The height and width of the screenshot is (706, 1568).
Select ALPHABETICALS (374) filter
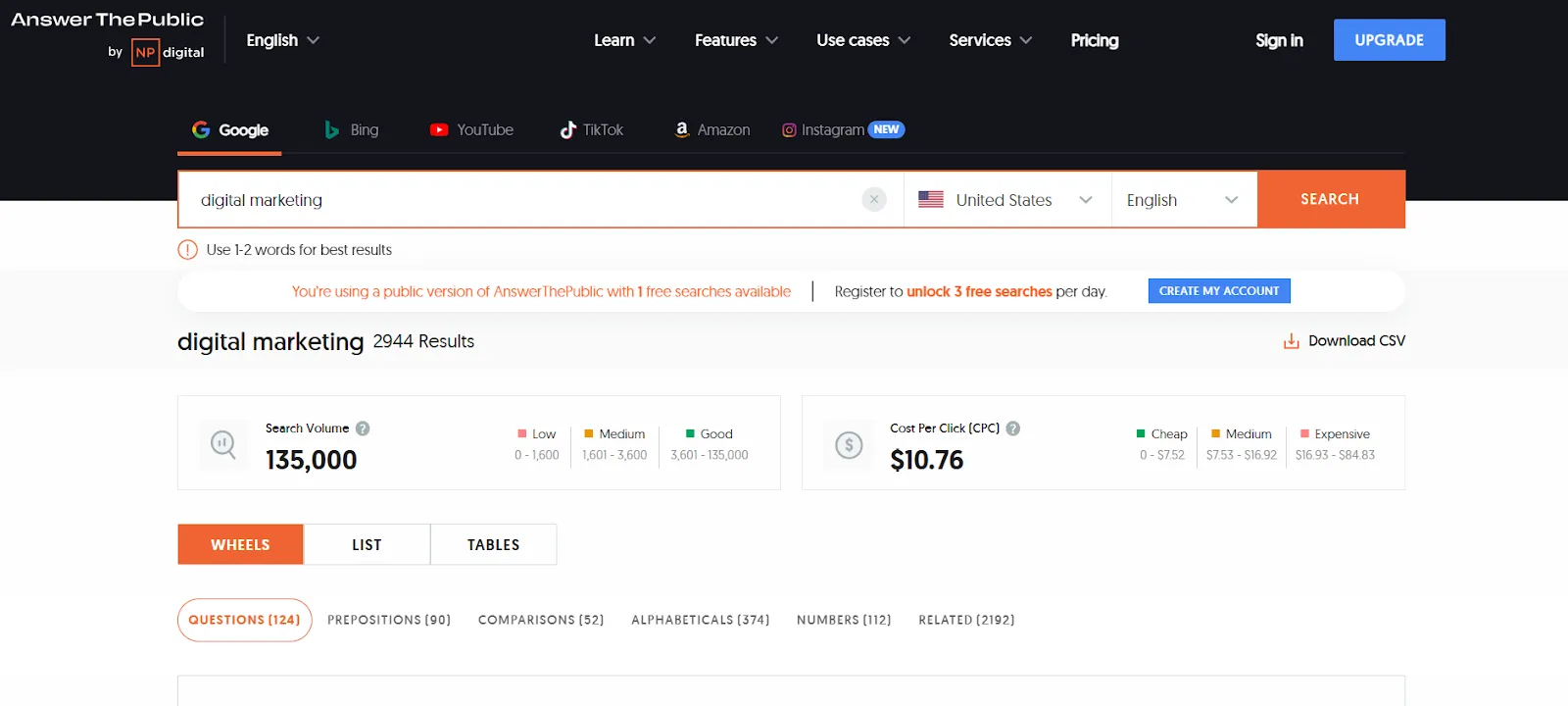[701, 620]
